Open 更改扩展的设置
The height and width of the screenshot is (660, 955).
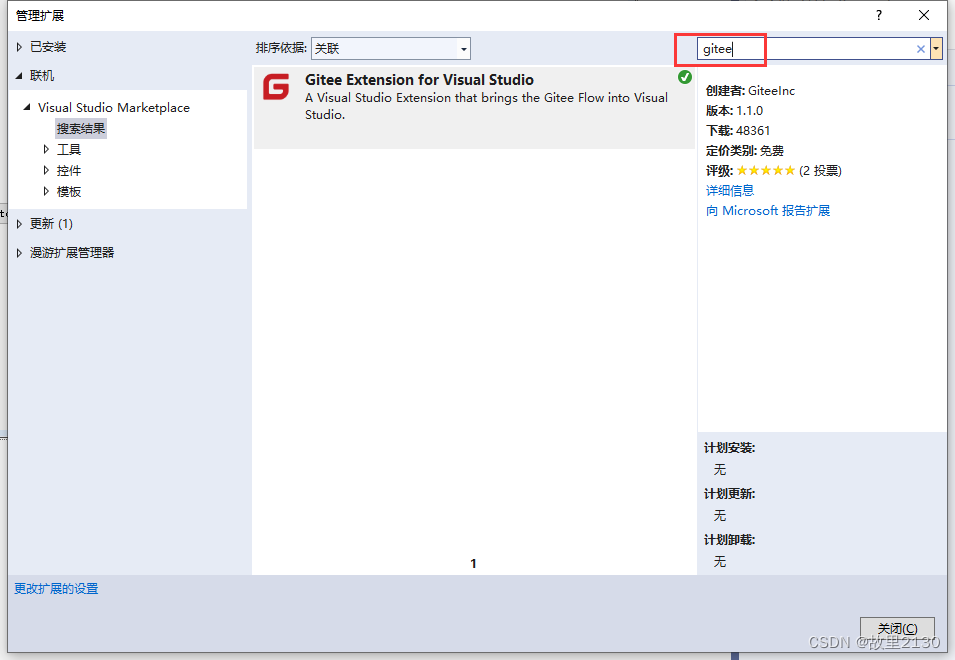tap(56, 588)
